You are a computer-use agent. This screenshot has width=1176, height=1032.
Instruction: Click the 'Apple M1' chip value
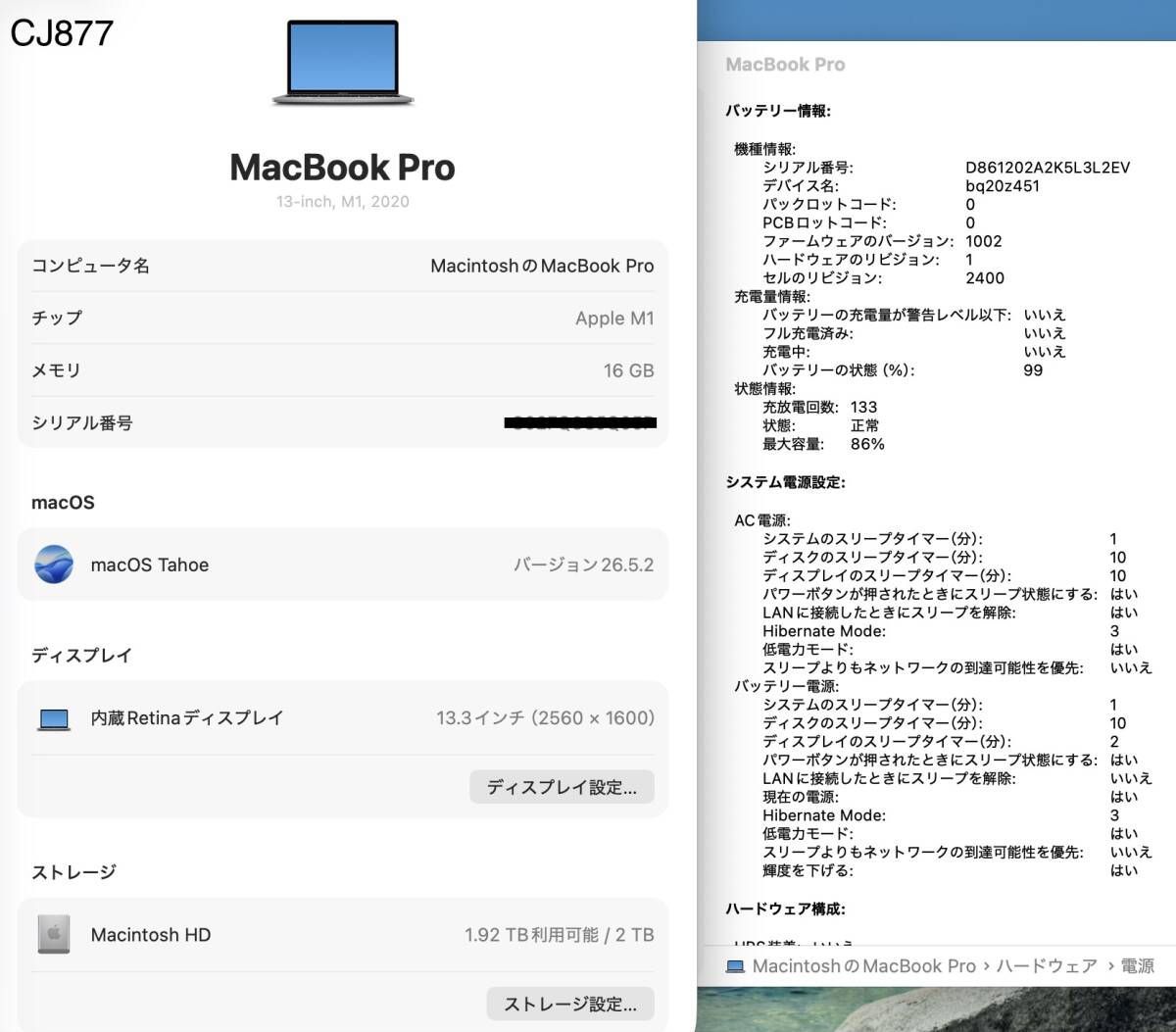[614, 319]
